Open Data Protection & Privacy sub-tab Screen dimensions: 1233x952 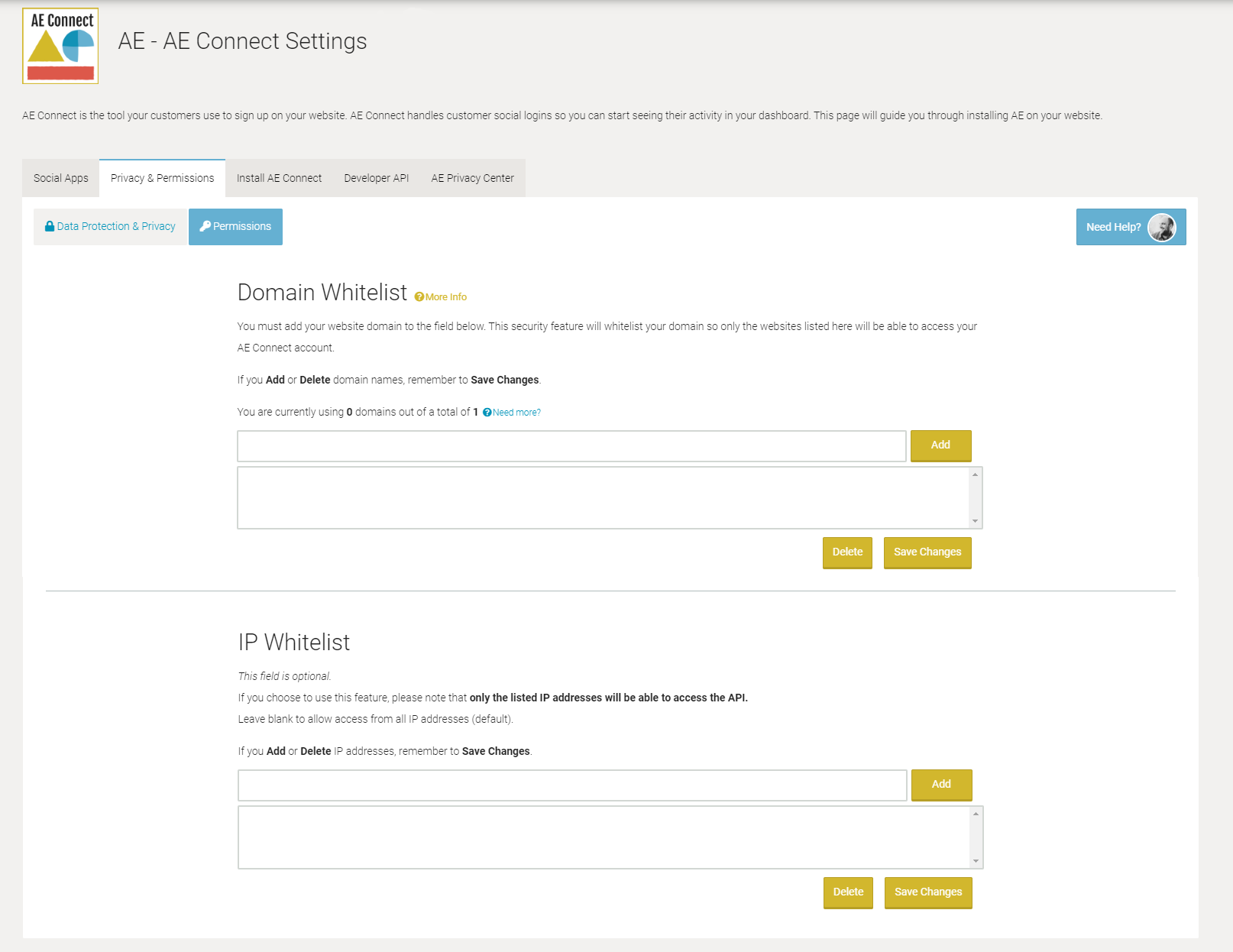[x=110, y=226]
